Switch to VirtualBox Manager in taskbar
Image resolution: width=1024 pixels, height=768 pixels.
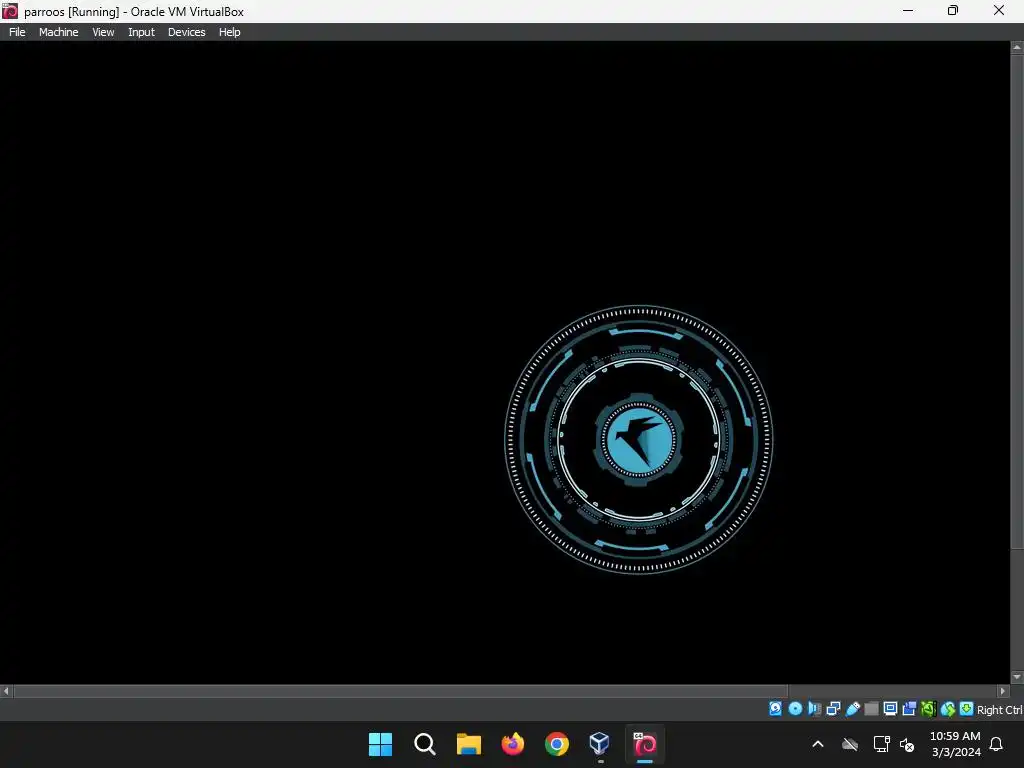[x=600, y=744]
